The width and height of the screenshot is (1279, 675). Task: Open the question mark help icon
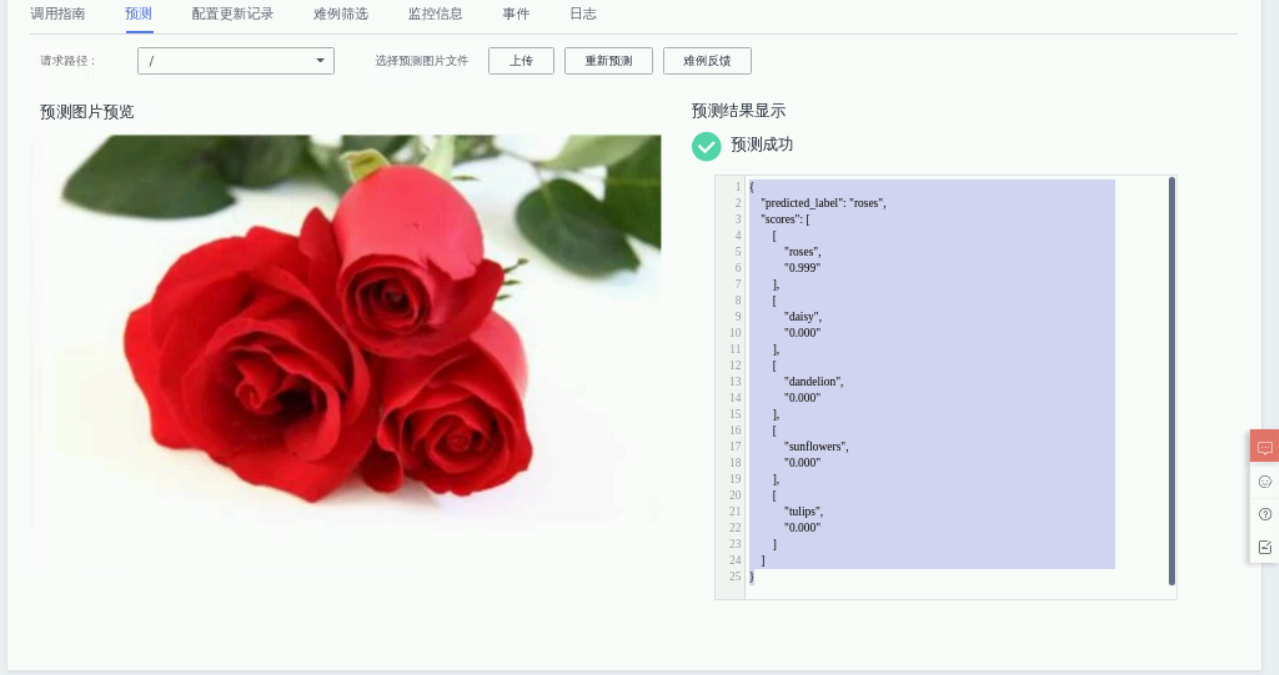coord(1265,514)
